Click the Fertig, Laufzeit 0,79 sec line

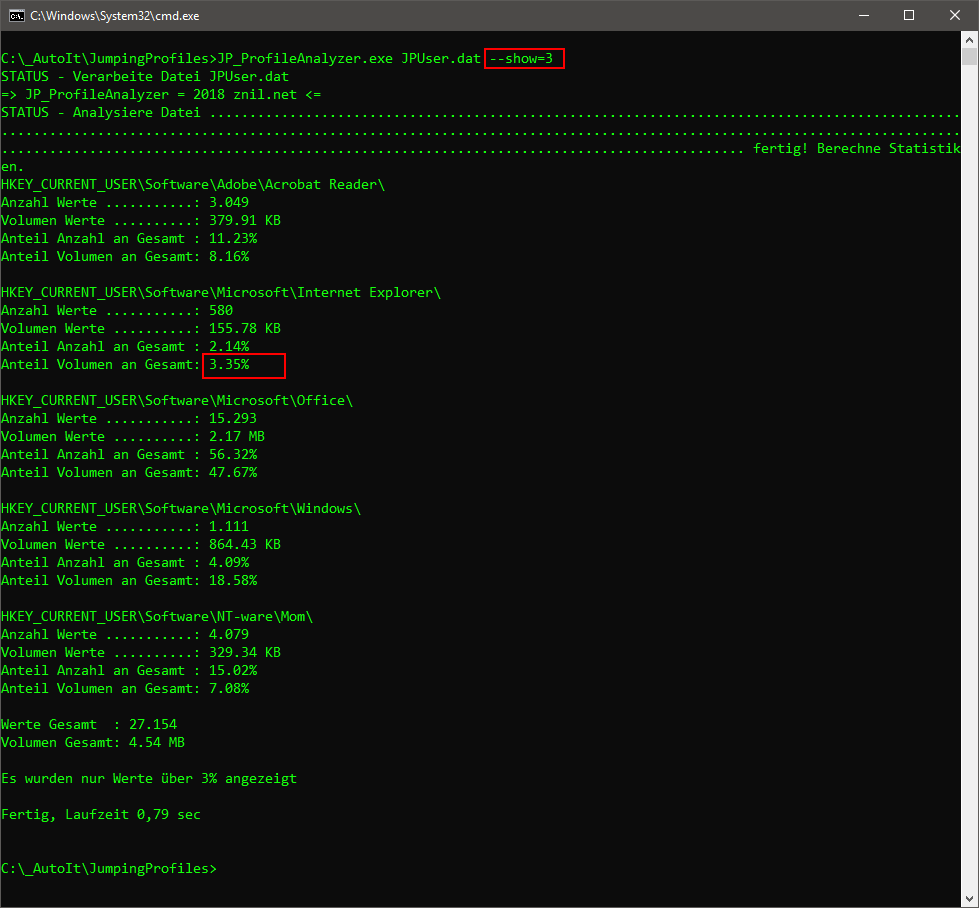click(x=100, y=815)
